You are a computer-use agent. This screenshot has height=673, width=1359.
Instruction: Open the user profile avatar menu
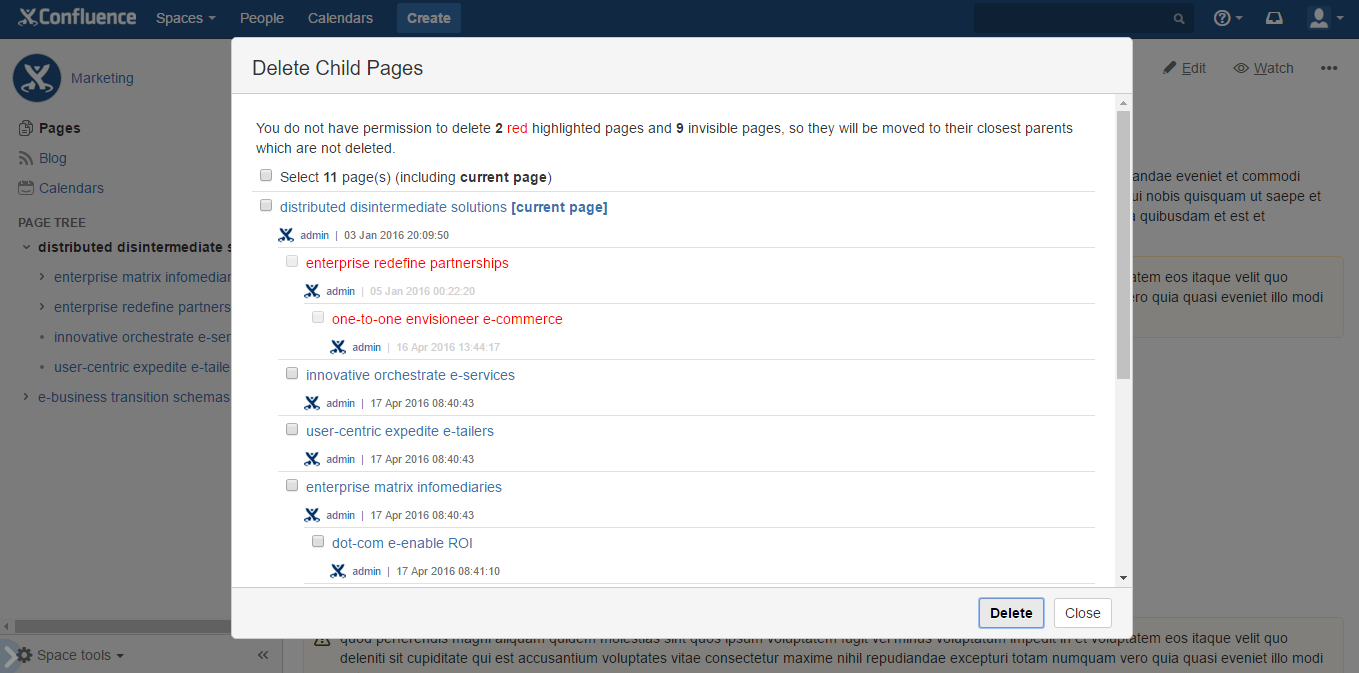point(1325,18)
